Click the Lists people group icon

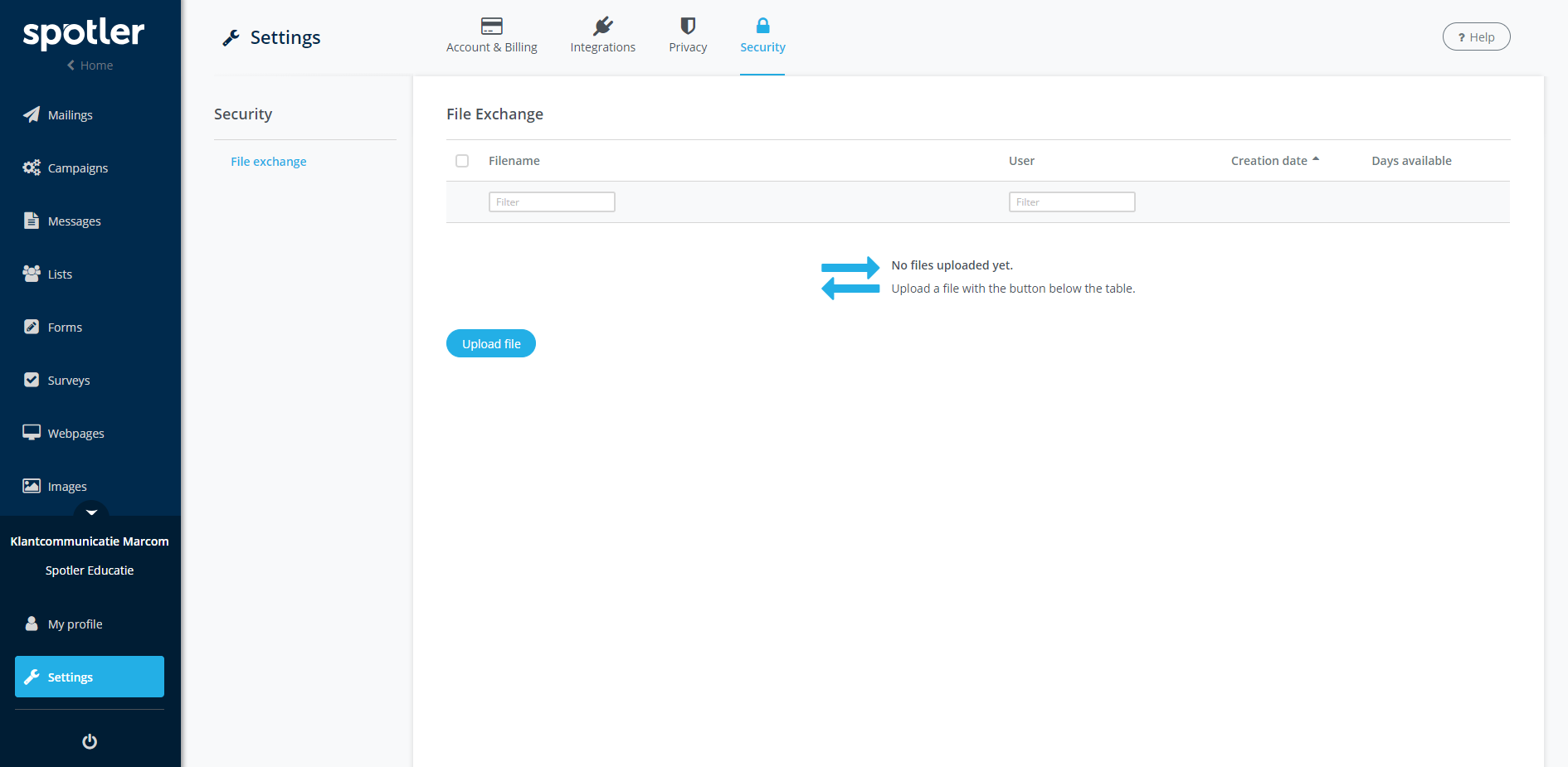32,274
